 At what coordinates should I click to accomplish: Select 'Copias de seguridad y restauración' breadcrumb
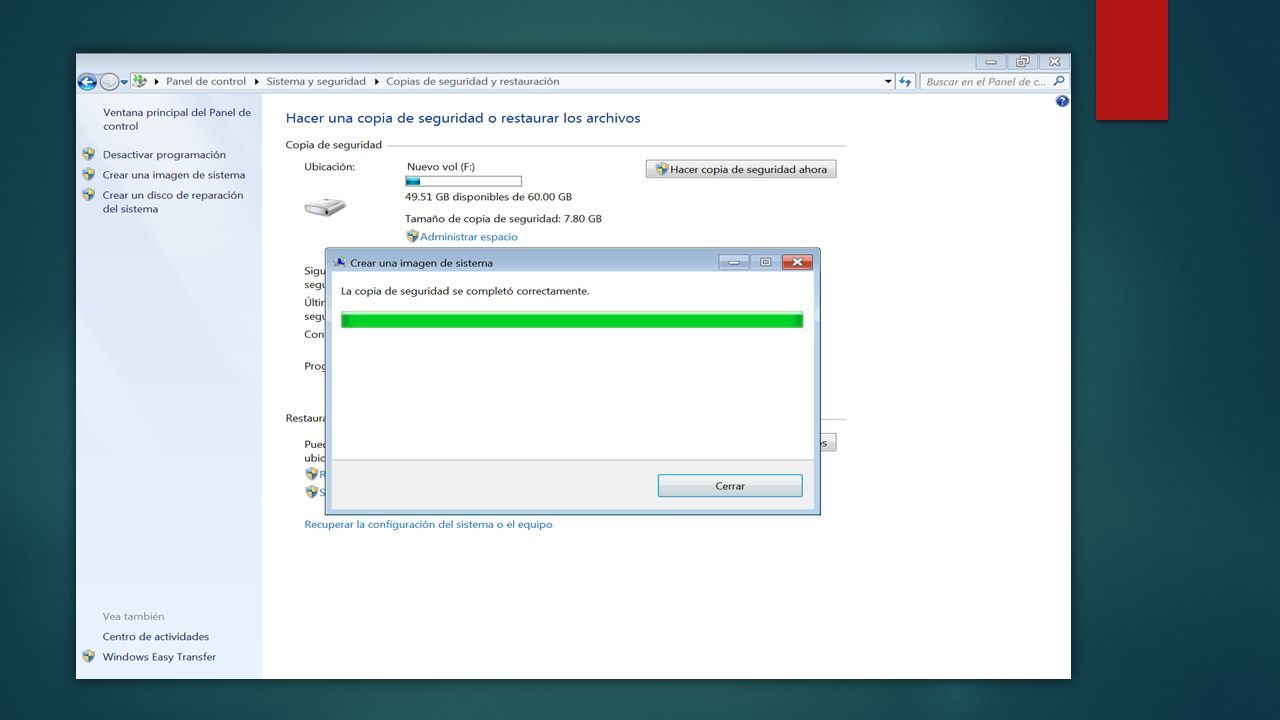[473, 81]
